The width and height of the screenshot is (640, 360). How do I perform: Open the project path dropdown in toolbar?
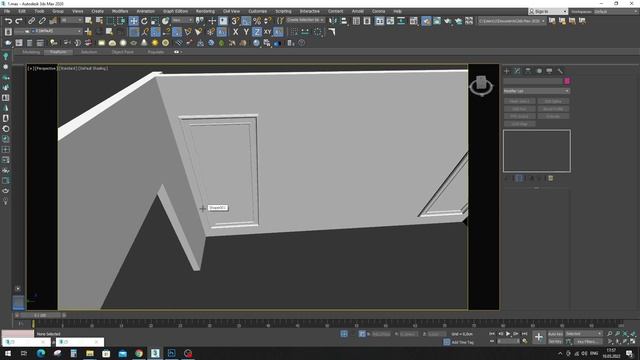coord(512,21)
